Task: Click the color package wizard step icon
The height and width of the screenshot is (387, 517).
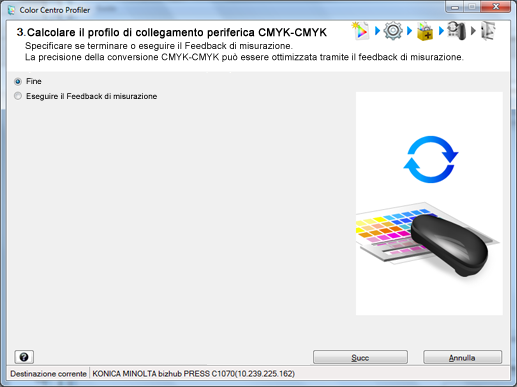Action: click(x=425, y=31)
